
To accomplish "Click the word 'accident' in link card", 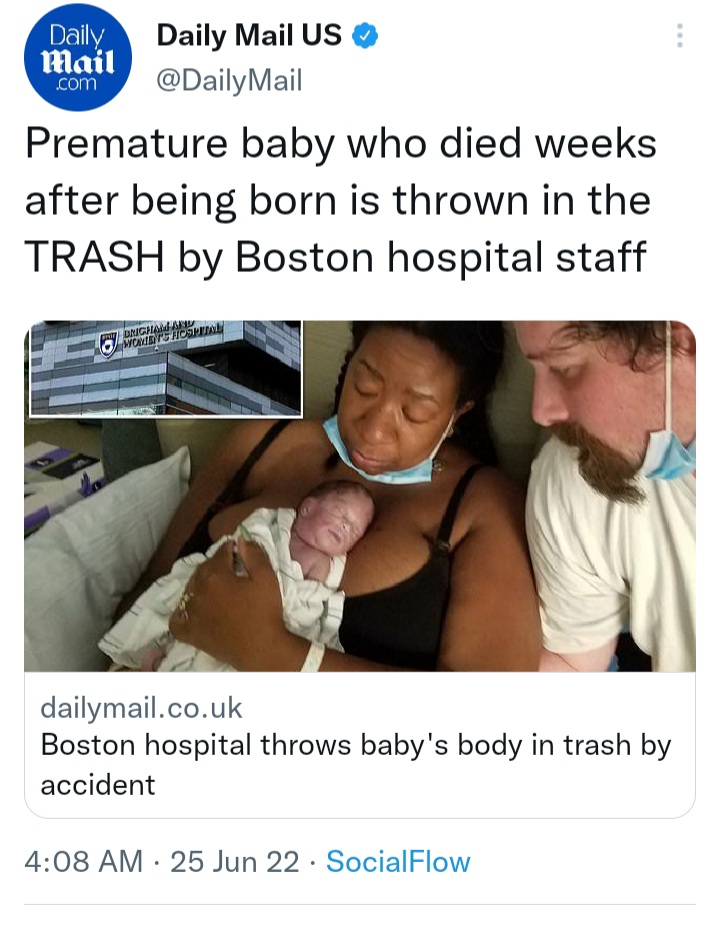I will pyautogui.click(x=98, y=785).
